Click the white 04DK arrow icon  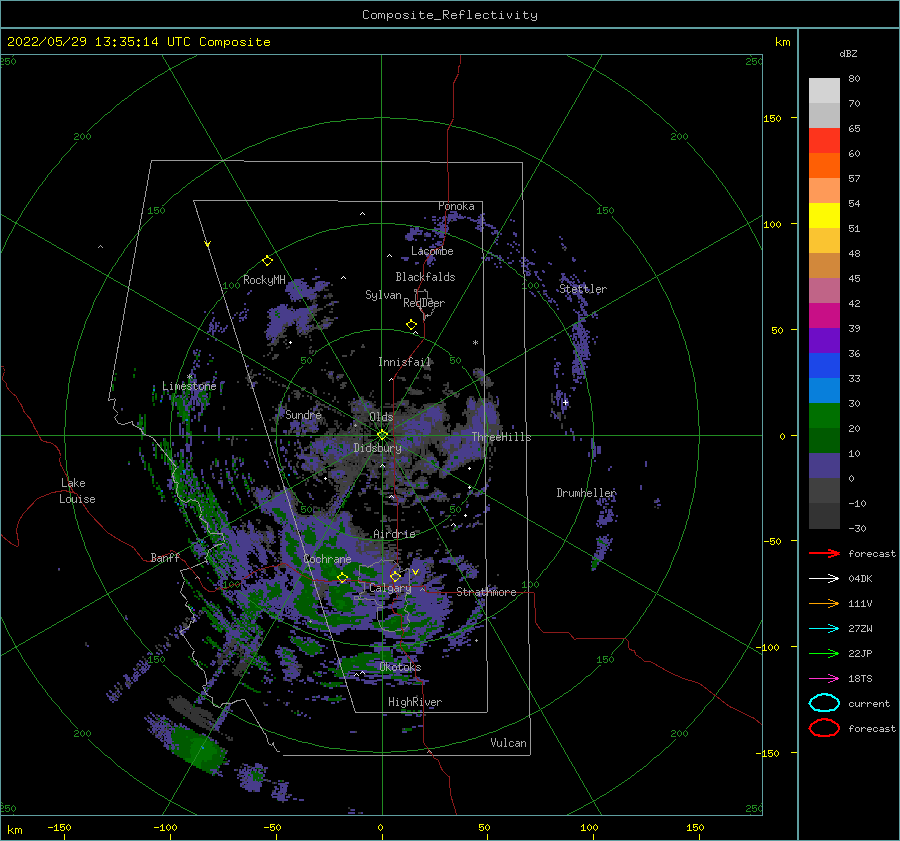(824, 579)
